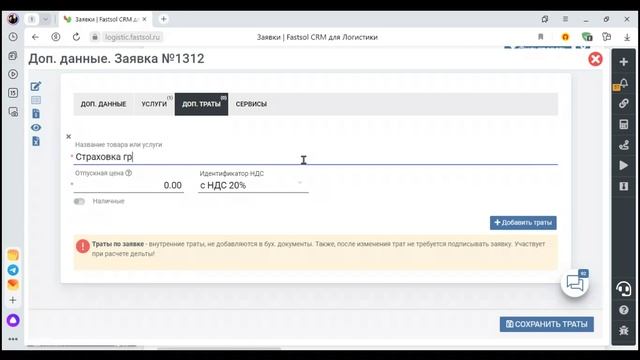Expand the tab group chevron
This screenshot has height=360, width=640.
point(46,19)
